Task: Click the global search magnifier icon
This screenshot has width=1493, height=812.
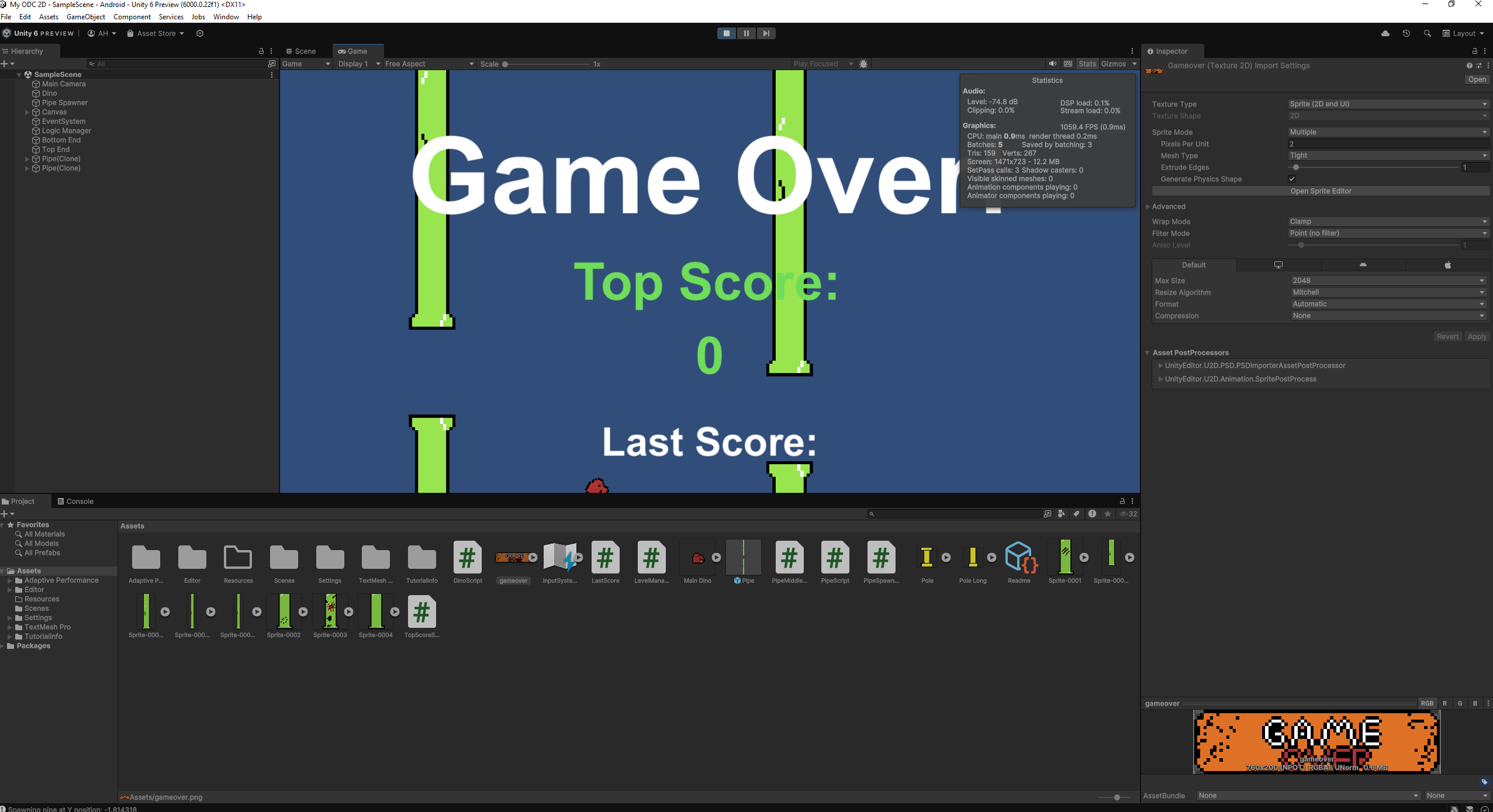Action: click(1427, 33)
